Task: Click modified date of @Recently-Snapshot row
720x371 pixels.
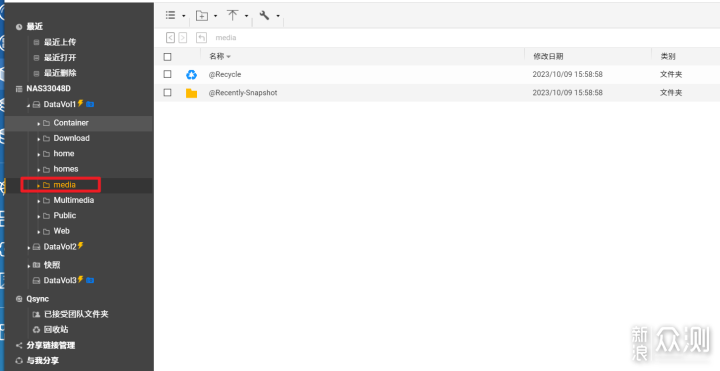Action: point(568,93)
